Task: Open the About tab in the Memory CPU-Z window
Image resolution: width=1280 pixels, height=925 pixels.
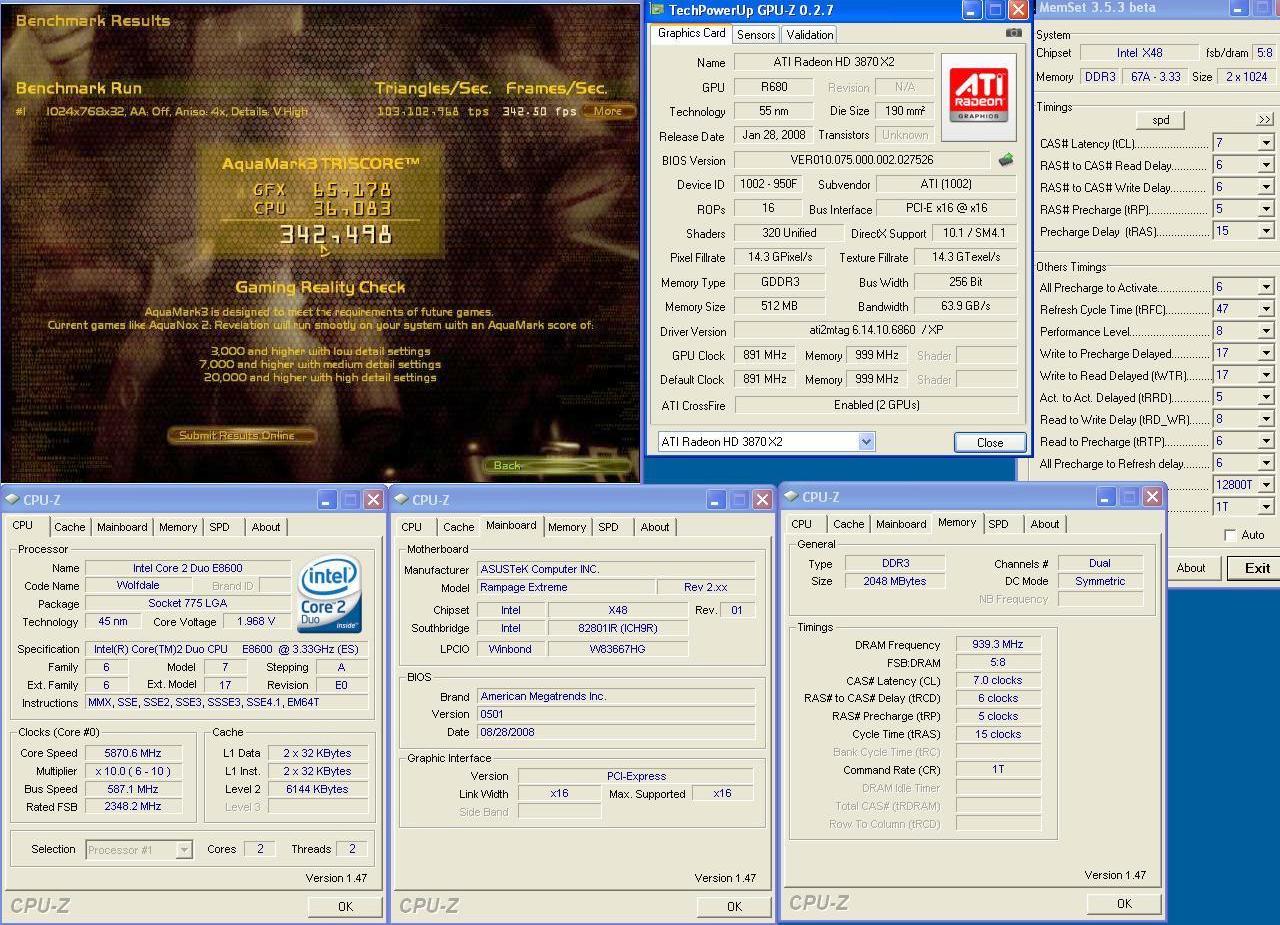Action: tap(1045, 524)
